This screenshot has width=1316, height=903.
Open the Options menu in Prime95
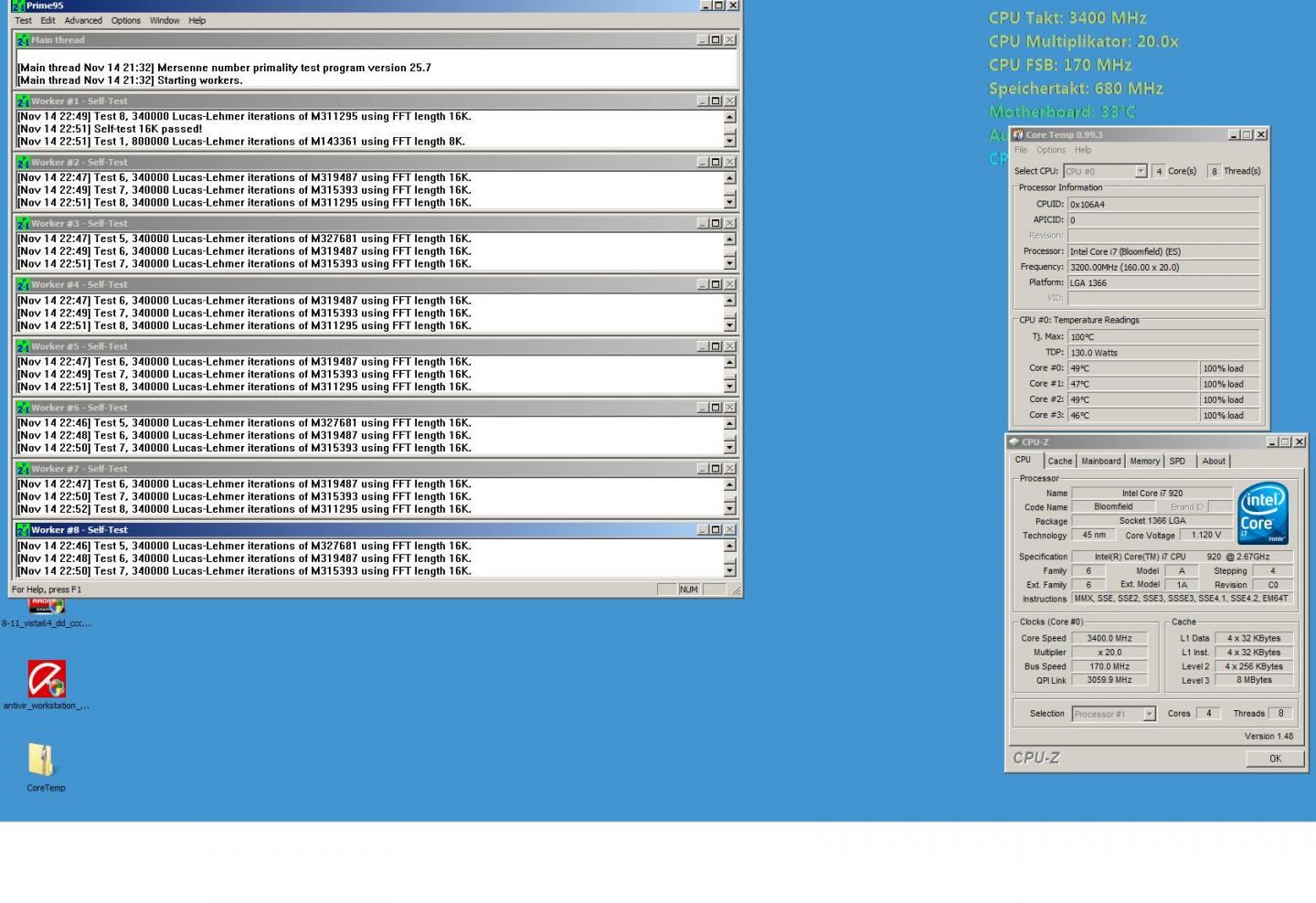coord(126,20)
